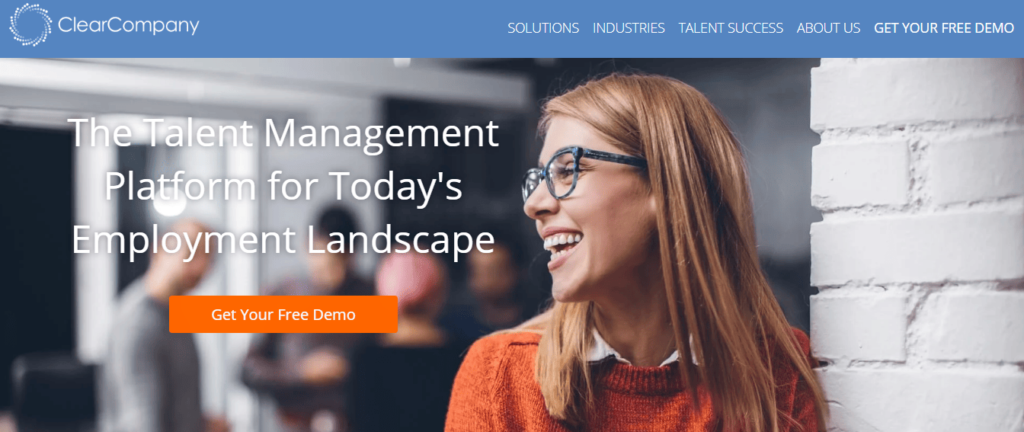Click empty area of blue header bar
1024x432 pixels.
coord(353,28)
